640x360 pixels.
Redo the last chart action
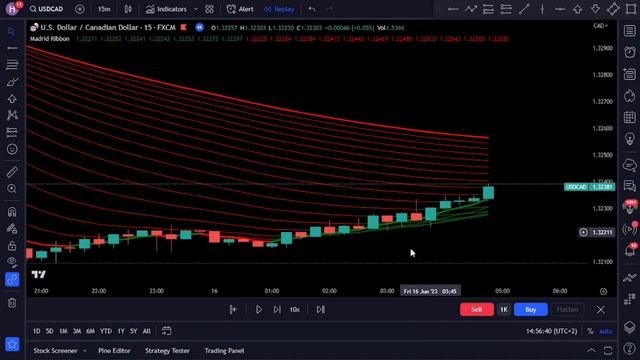(x=329, y=9)
